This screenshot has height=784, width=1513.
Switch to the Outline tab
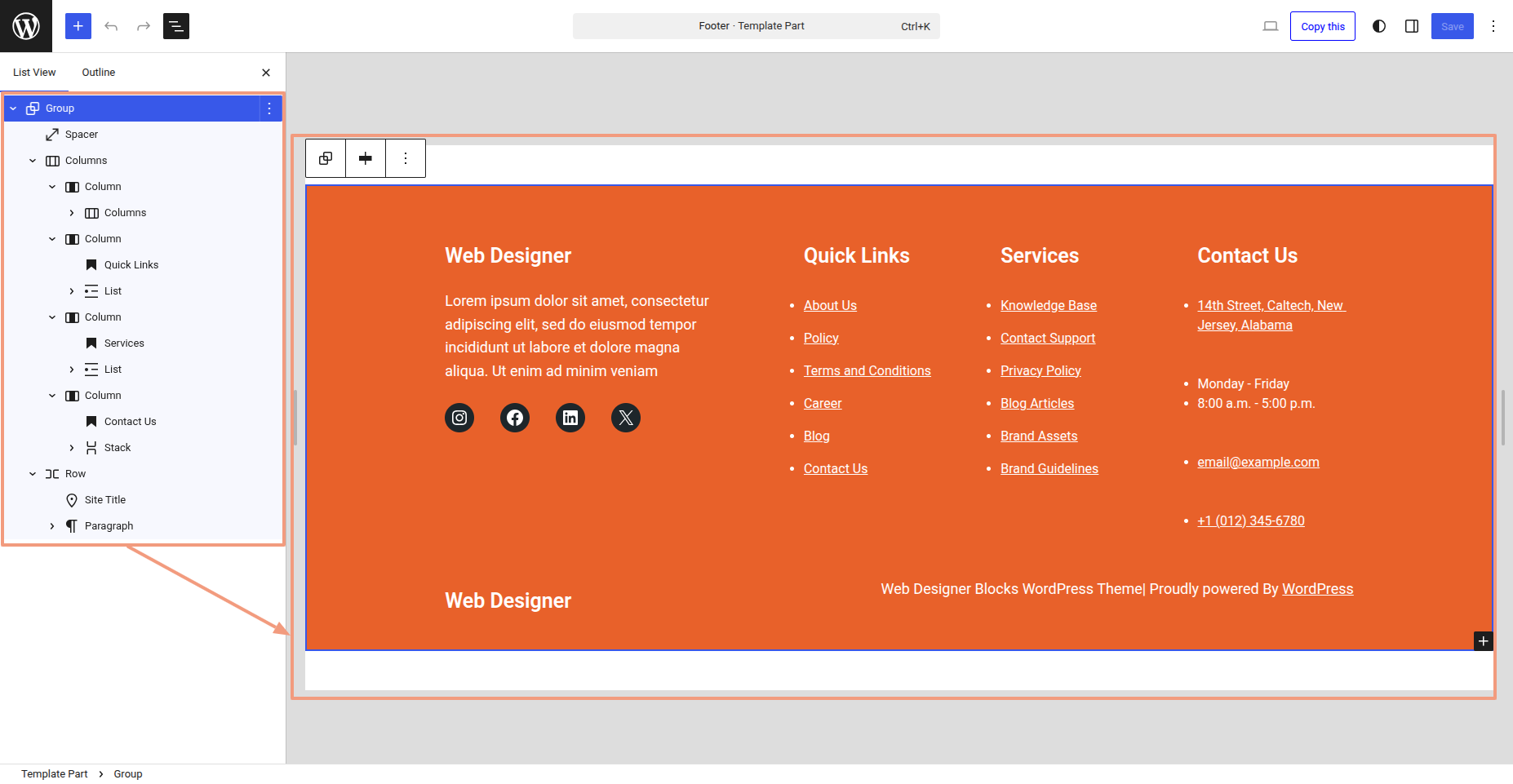(x=98, y=73)
